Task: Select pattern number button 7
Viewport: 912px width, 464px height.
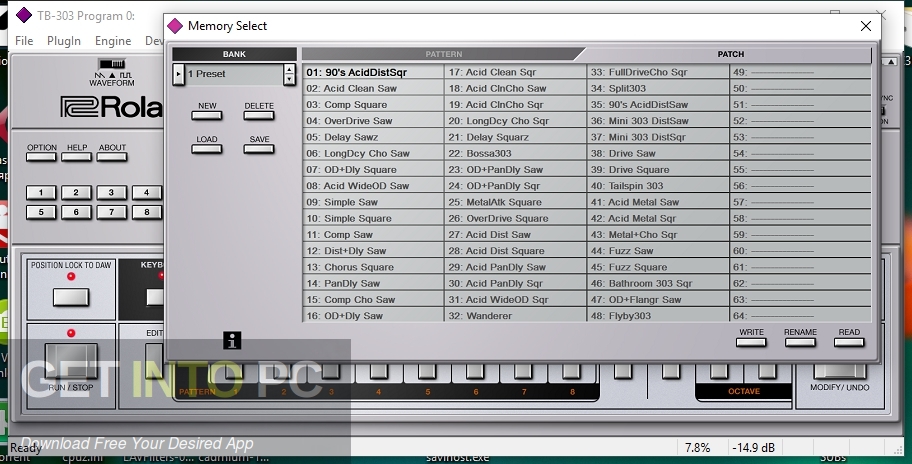Action: click(x=112, y=212)
